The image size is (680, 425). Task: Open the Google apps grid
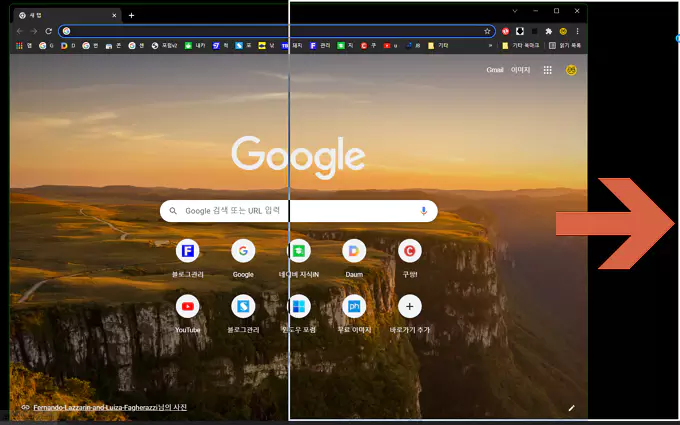pos(548,70)
